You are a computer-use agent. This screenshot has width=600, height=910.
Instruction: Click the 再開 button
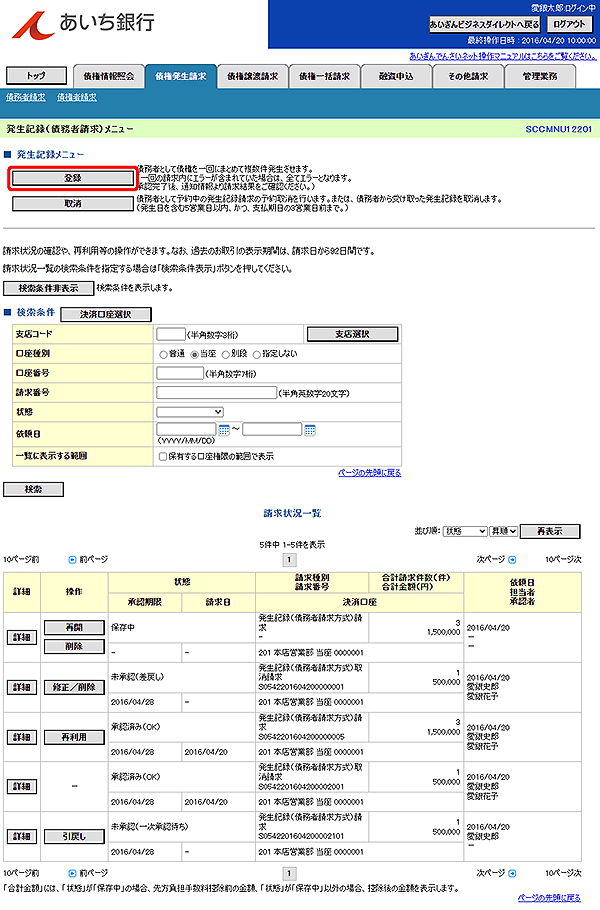[x=74, y=627]
